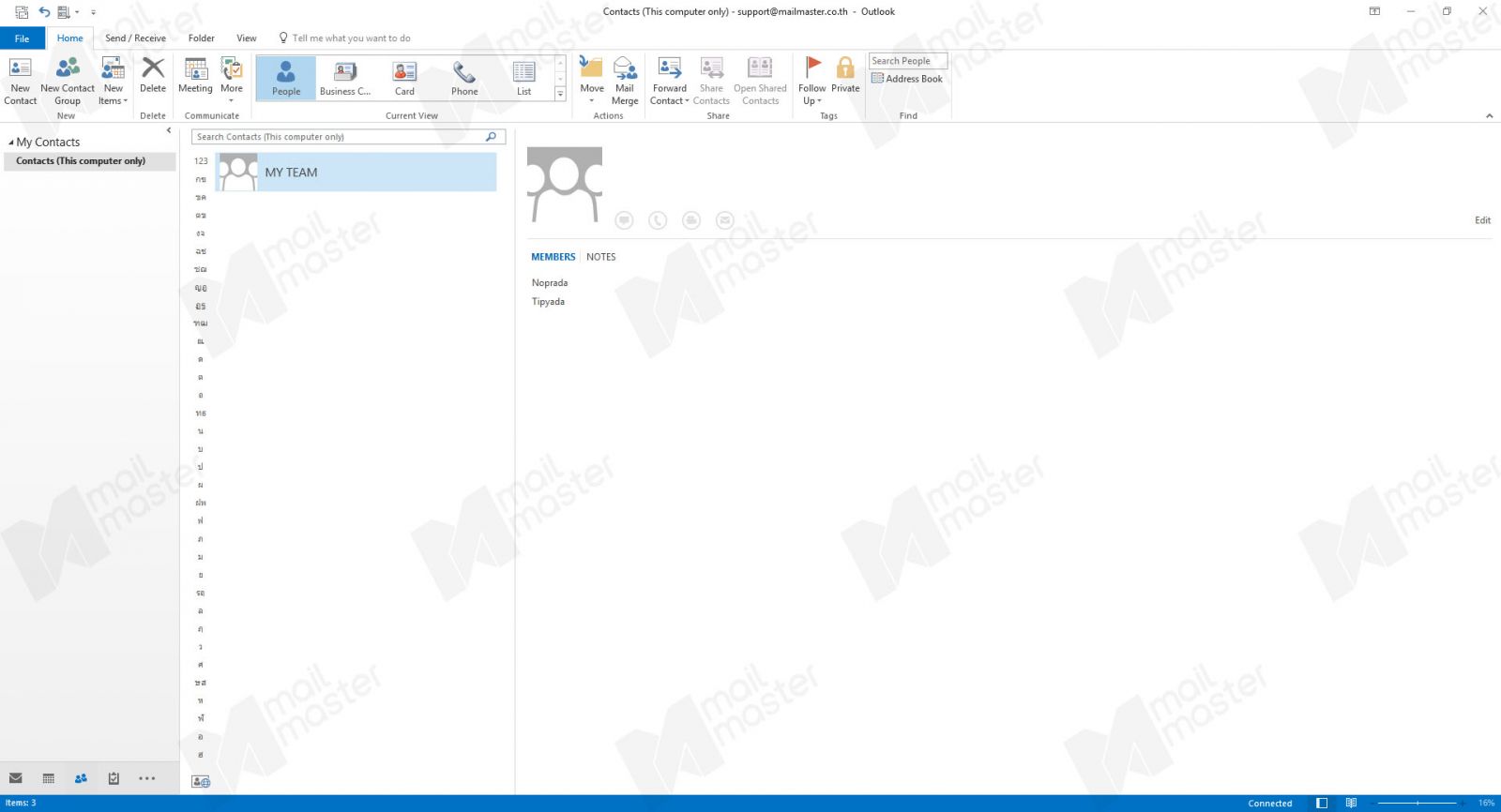Expand the Current View gallery
This screenshot has height=812, width=1501.
tap(560, 94)
